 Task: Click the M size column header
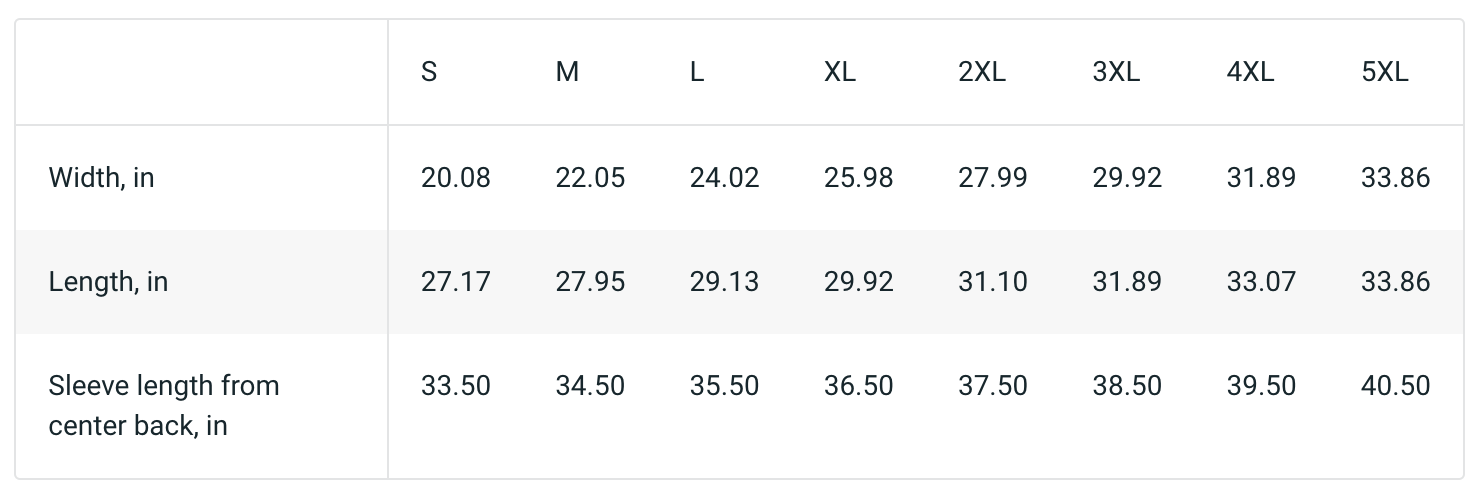(x=567, y=72)
